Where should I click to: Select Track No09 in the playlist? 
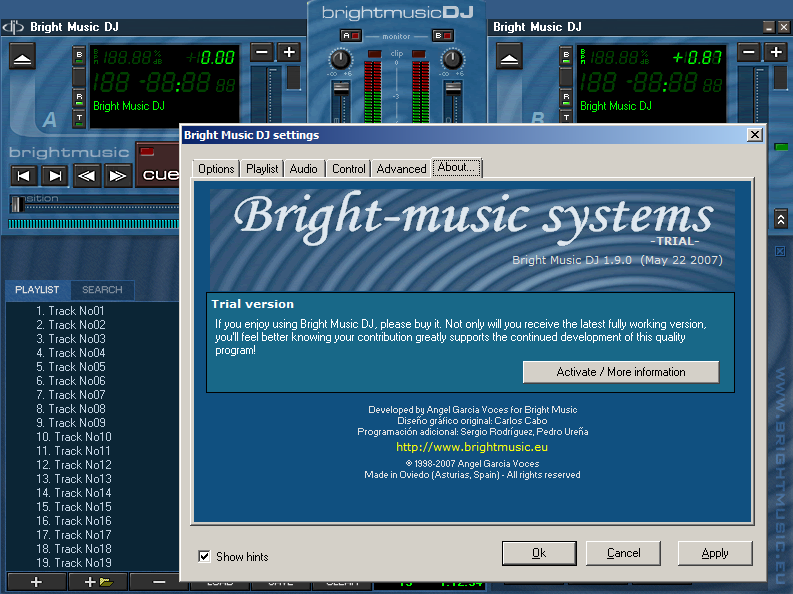tap(71, 423)
